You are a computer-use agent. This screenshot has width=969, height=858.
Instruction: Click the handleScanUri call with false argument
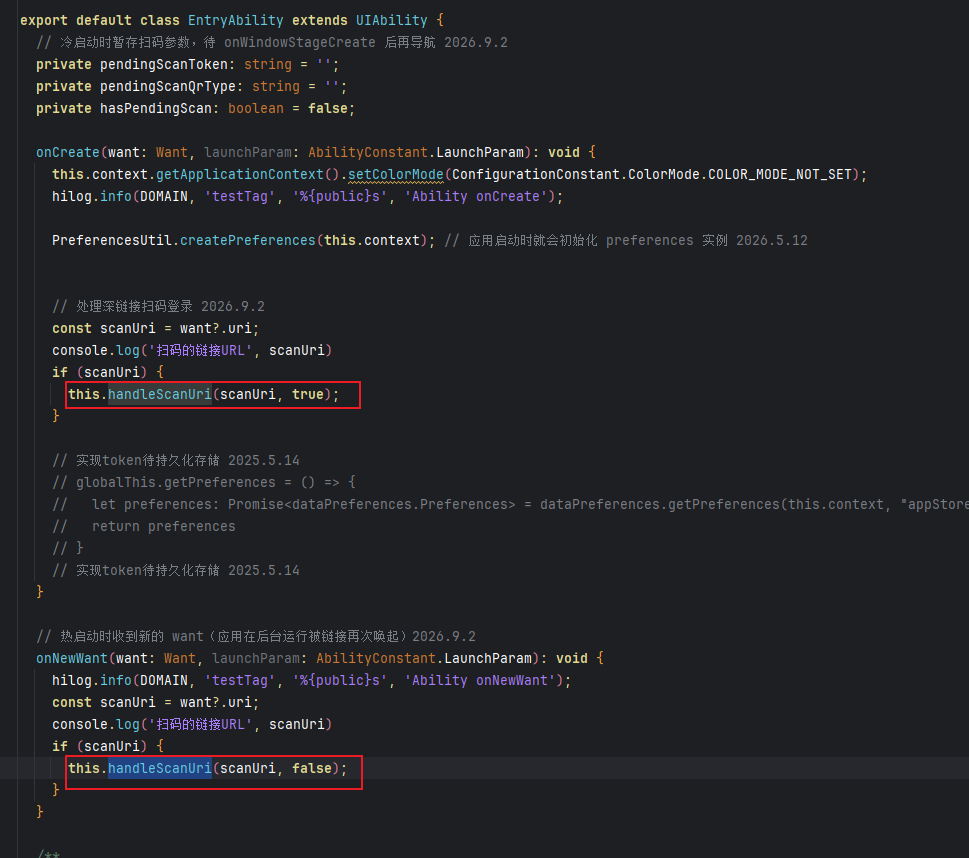(208, 768)
